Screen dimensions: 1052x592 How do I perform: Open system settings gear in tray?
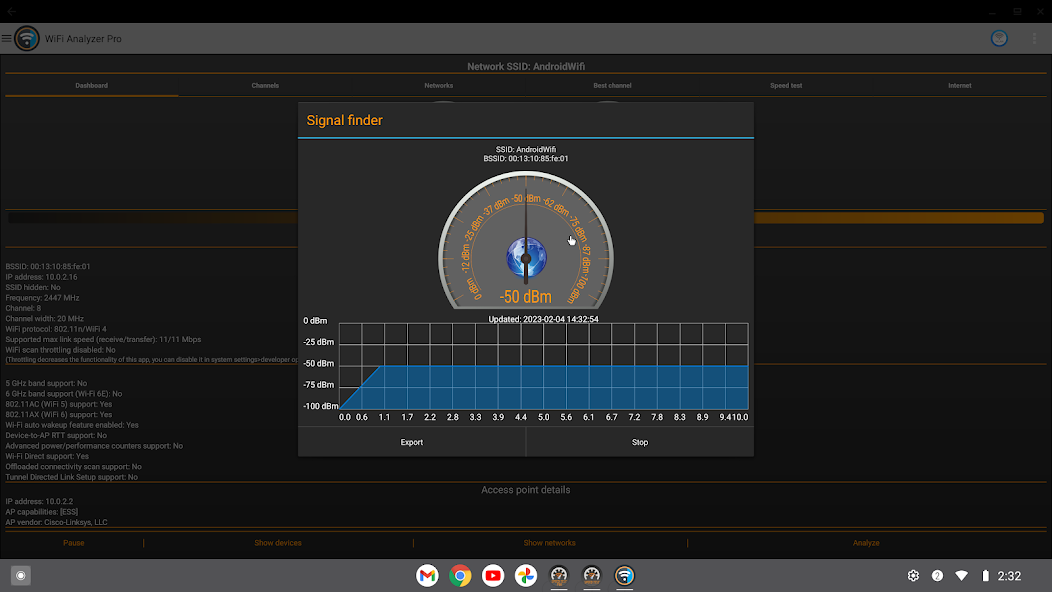click(x=913, y=576)
